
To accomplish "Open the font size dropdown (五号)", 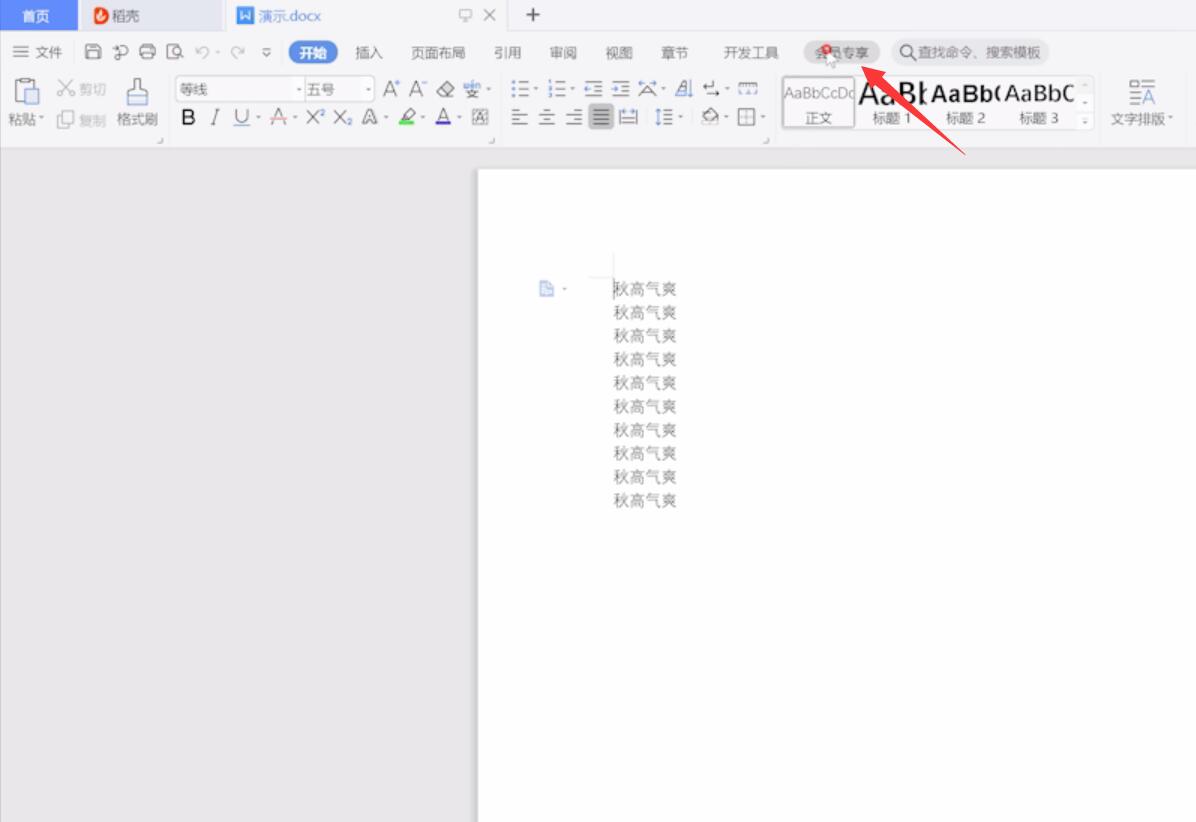I will click(x=368, y=89).
